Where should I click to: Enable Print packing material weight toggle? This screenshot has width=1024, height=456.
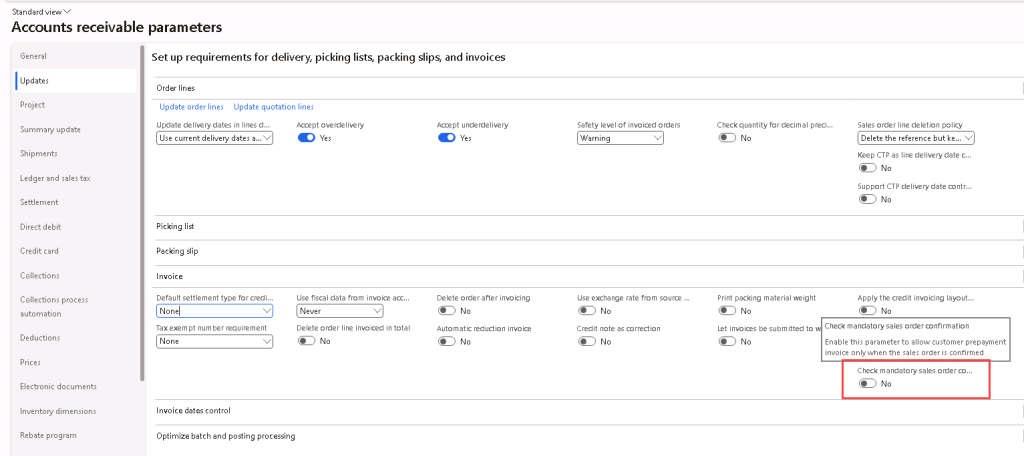click(x=726, y=311)
